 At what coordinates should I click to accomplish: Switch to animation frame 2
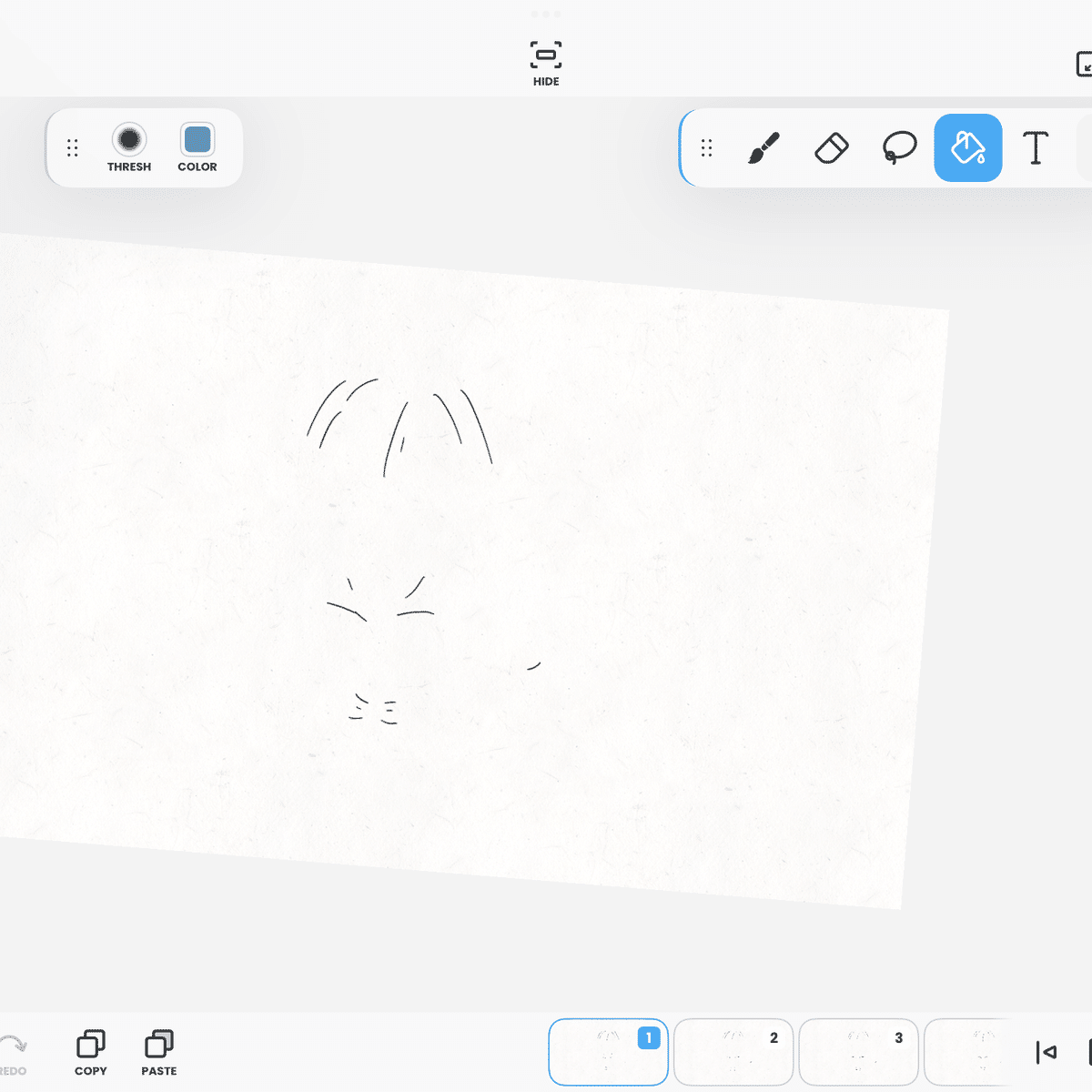pyautogui.click(x=733, y=1052)
